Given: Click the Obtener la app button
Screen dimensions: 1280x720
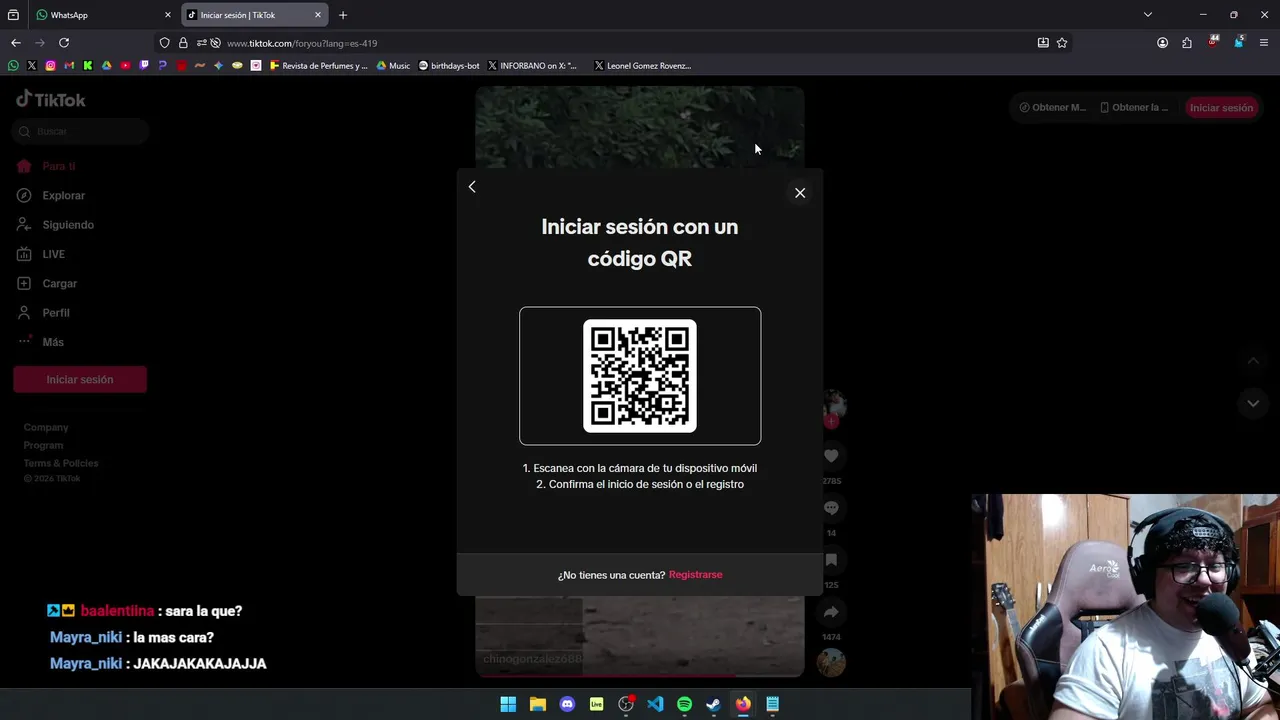Looking at the screenshot, I should (x=1134, y=108).
